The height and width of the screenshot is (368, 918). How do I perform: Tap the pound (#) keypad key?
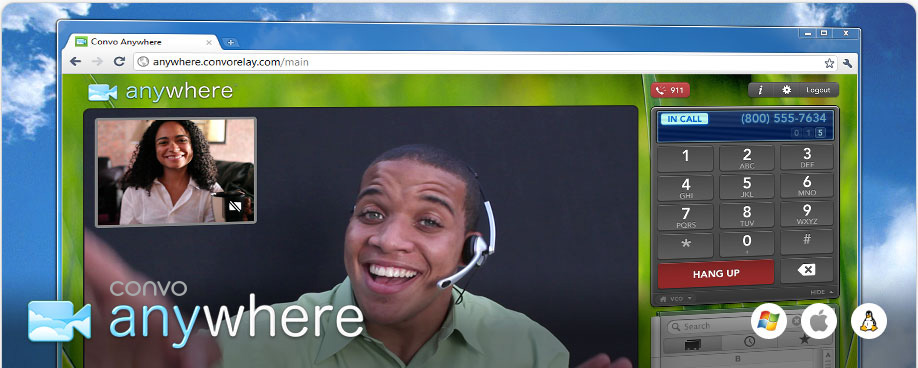[x=807, y=242]
